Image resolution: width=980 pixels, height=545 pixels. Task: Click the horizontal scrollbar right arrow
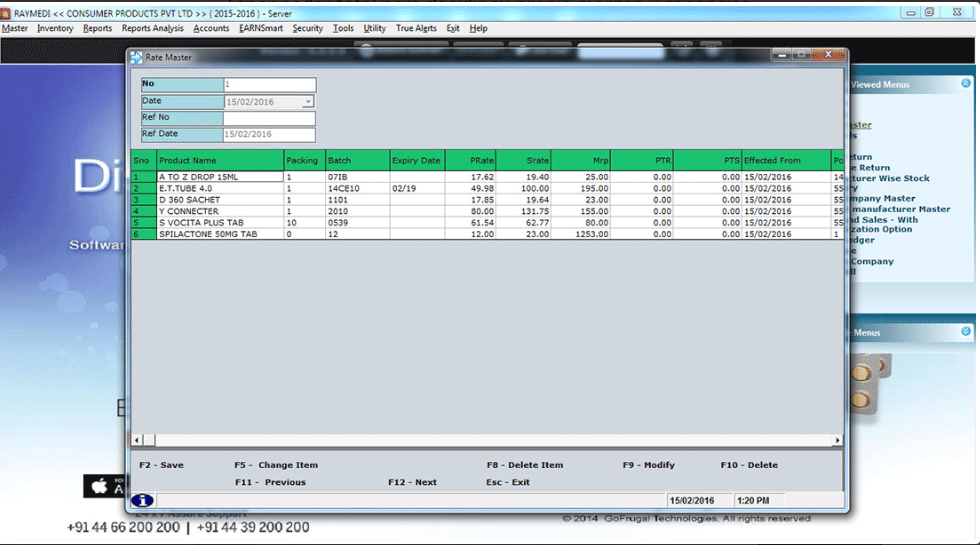point(838,440)
